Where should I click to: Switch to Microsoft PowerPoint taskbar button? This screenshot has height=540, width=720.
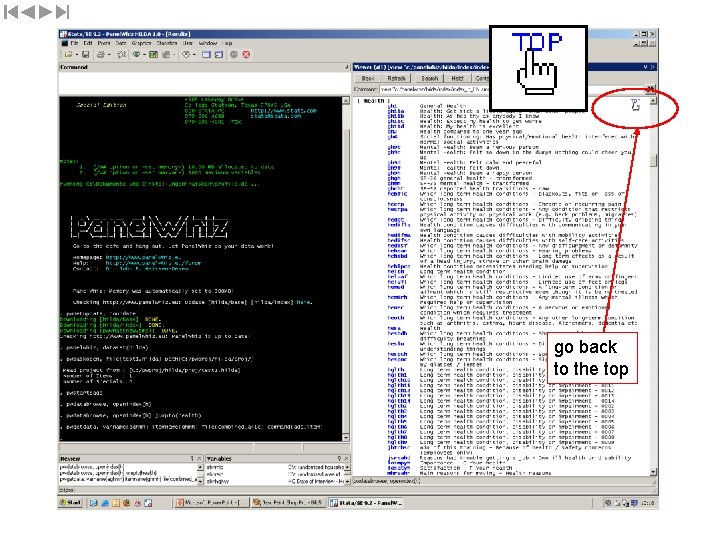[212, 503]
